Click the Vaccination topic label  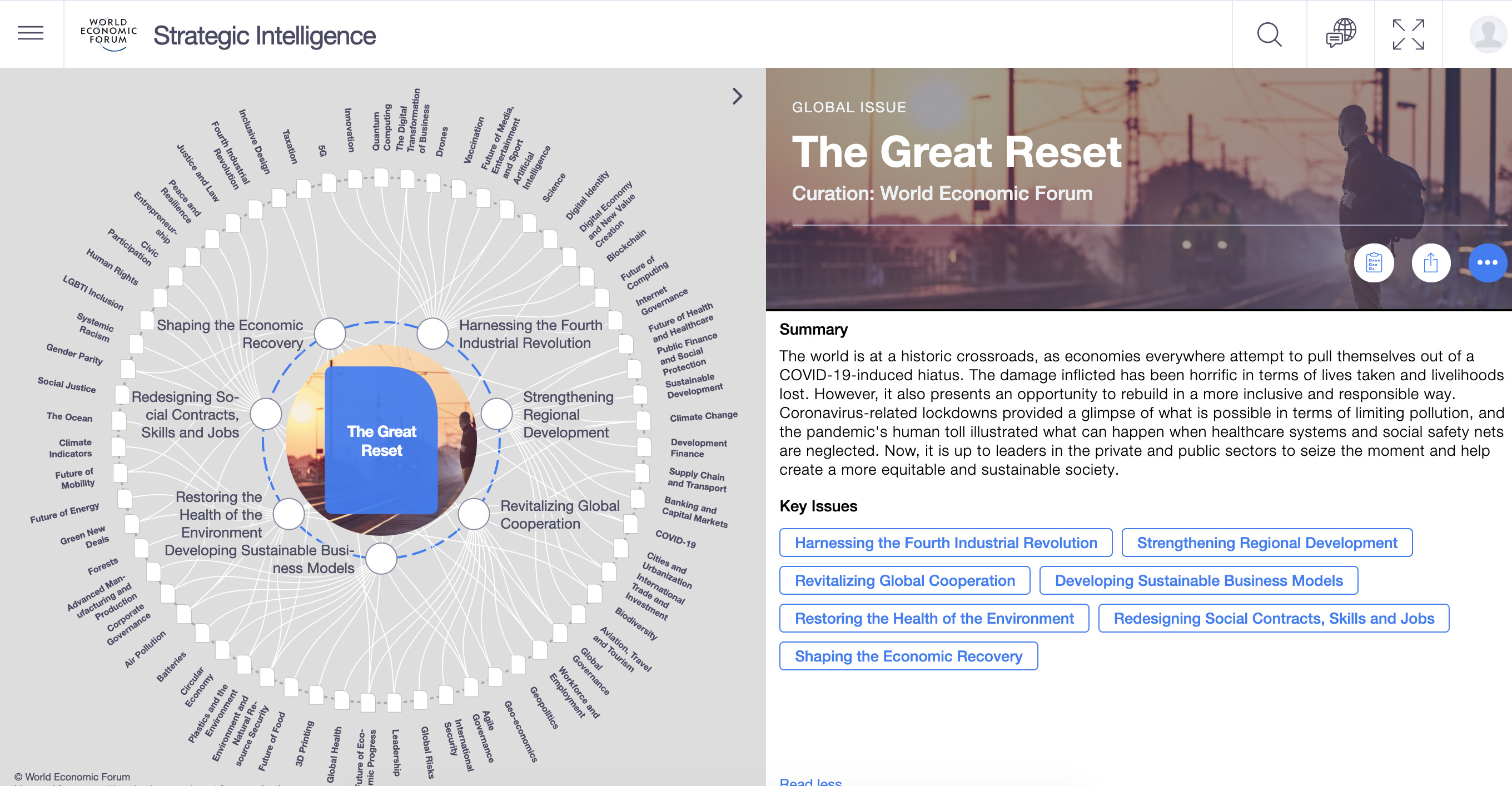[x=474, y=140]
